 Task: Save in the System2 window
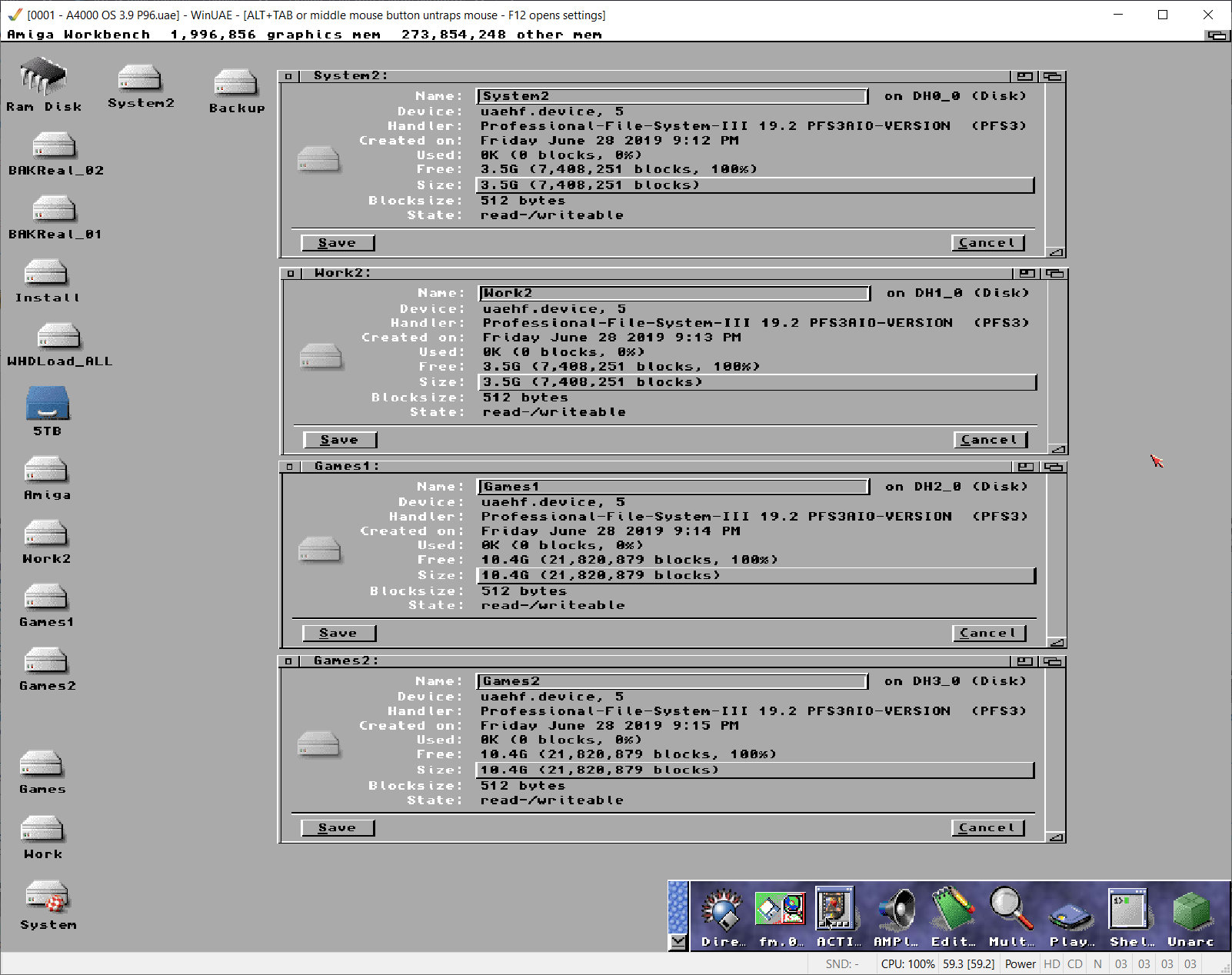(338, 243)
